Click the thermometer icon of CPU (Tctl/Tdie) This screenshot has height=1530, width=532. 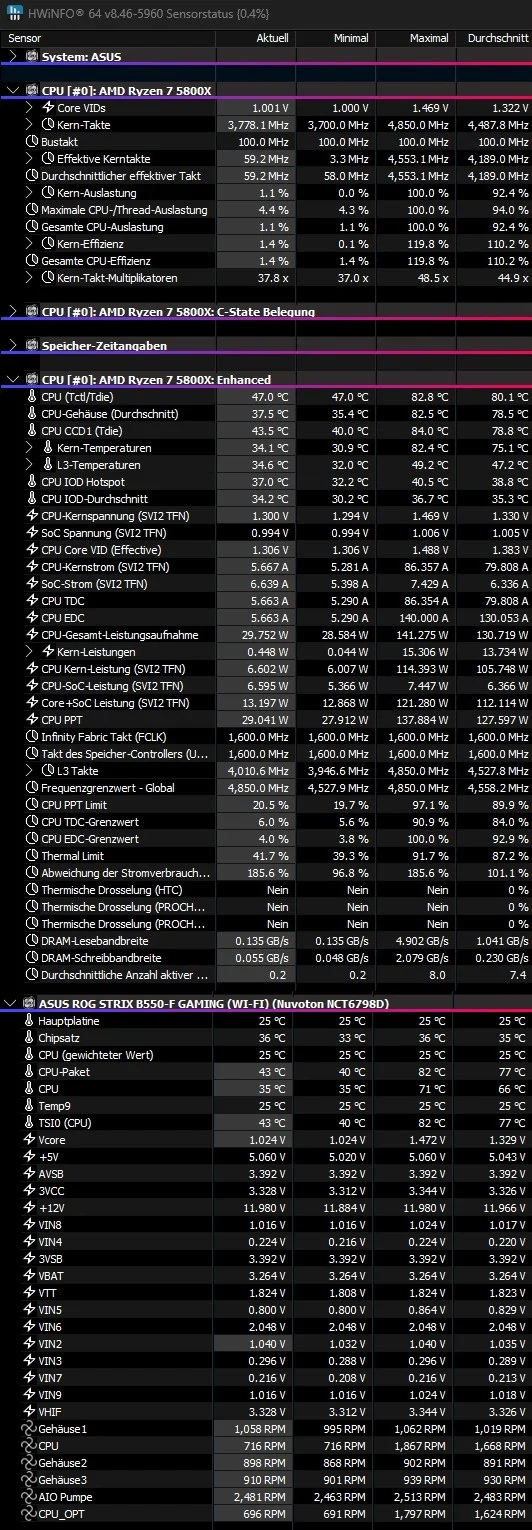point(30,397)
